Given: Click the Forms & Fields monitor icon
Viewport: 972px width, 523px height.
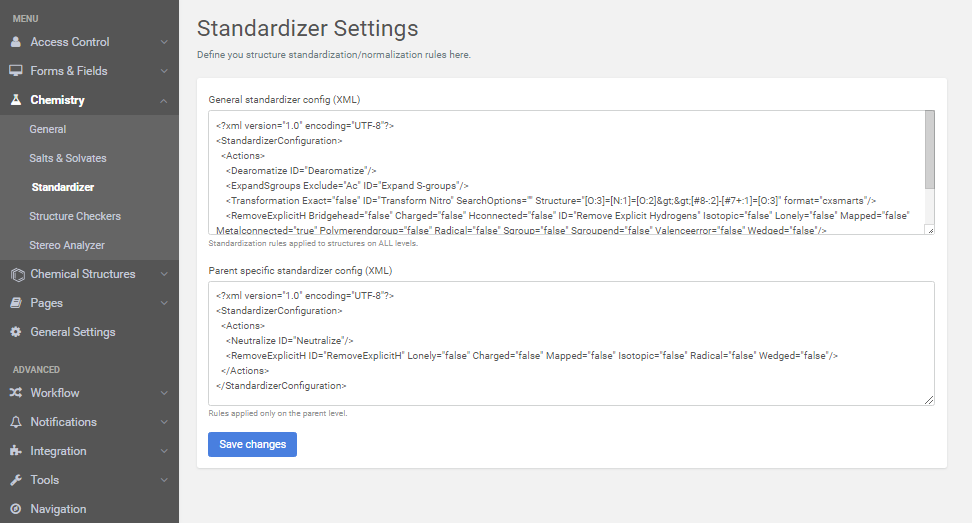Looking at the screenshot, I should 16,71.
